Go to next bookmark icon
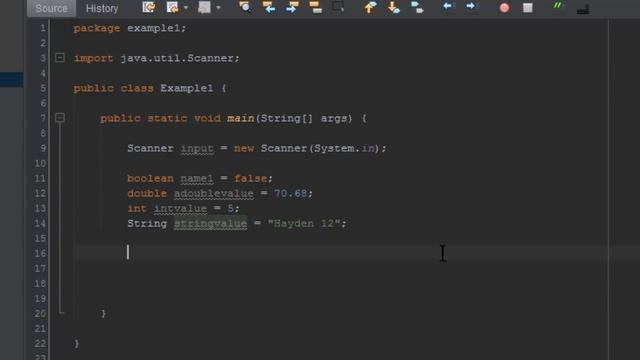 point(393,7)
